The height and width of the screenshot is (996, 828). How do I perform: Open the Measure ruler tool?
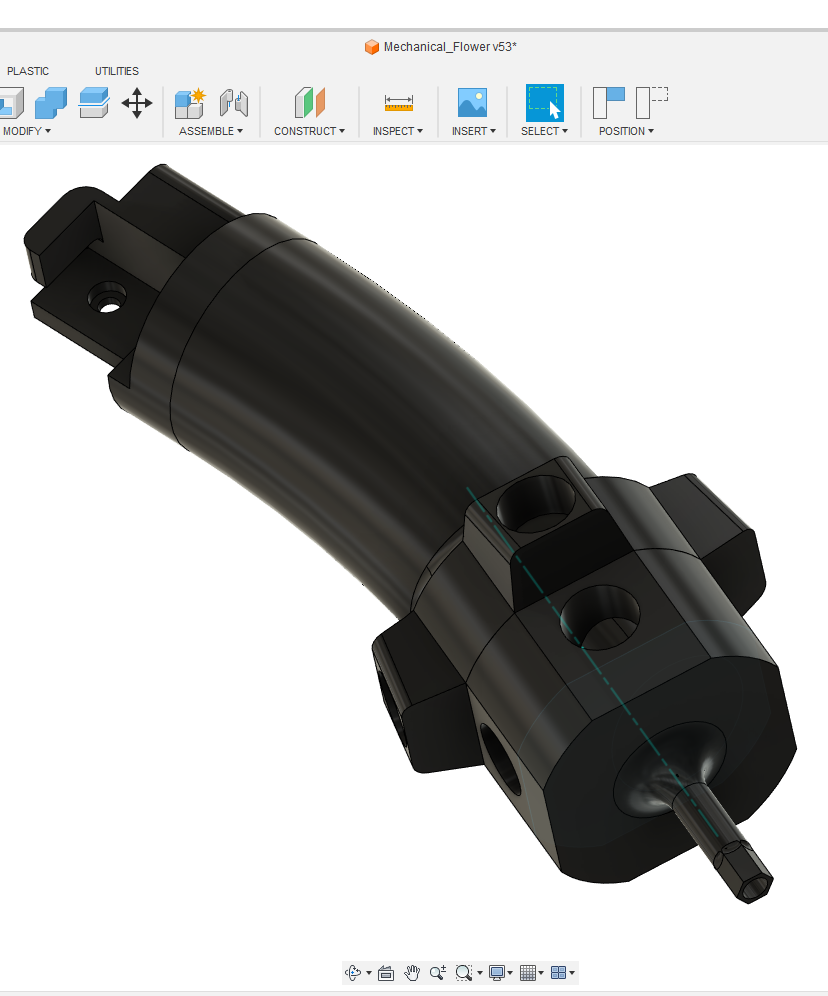[x=399, y=102]
